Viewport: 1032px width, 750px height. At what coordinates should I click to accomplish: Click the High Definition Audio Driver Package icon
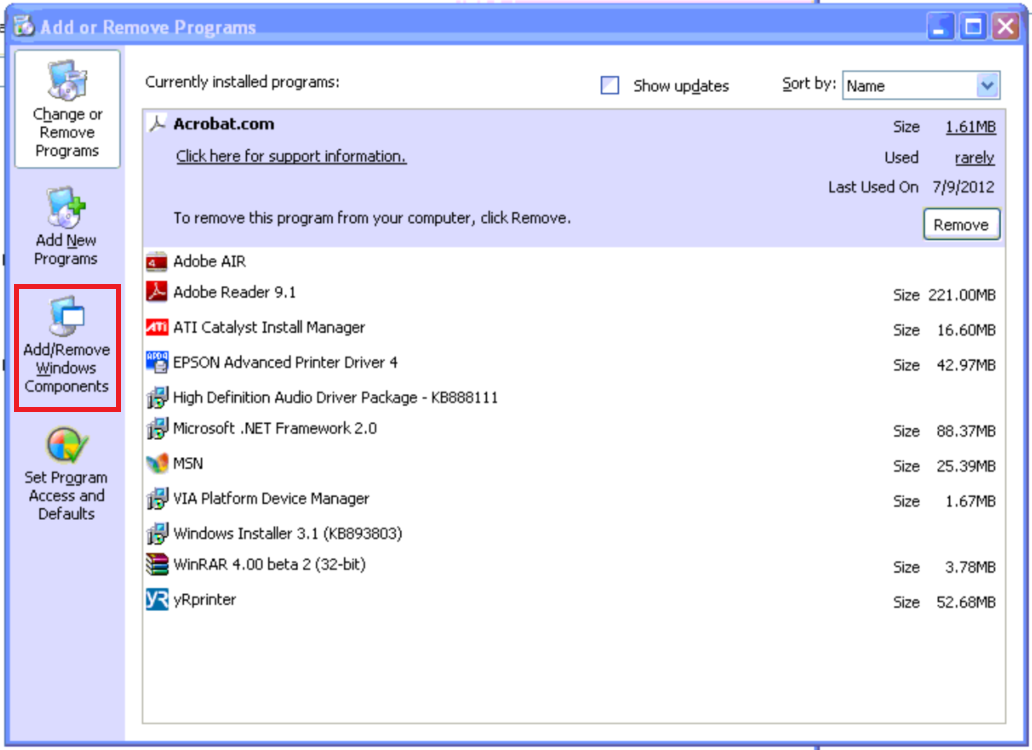(157, 397)
